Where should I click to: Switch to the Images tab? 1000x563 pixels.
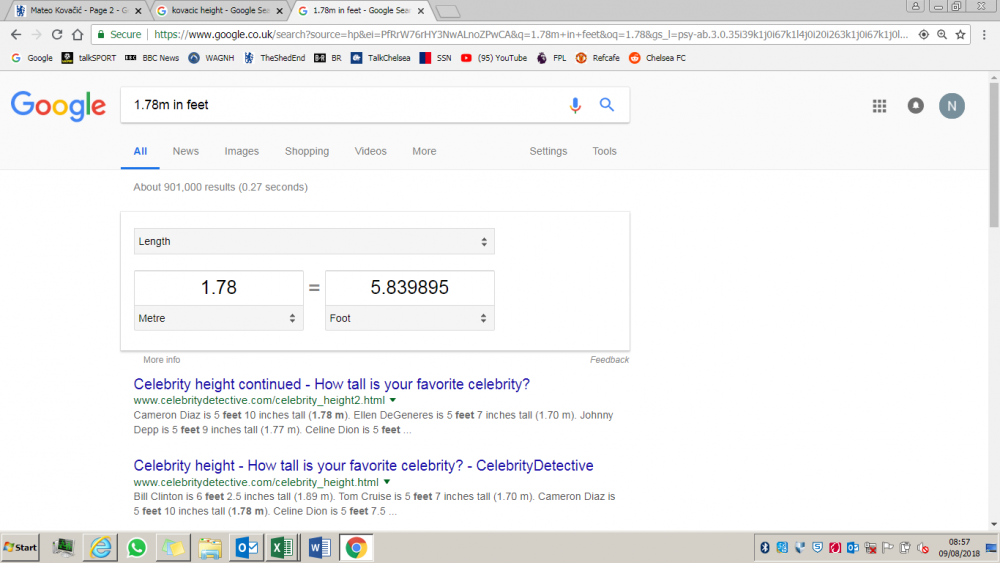click(x=242, y=151)
